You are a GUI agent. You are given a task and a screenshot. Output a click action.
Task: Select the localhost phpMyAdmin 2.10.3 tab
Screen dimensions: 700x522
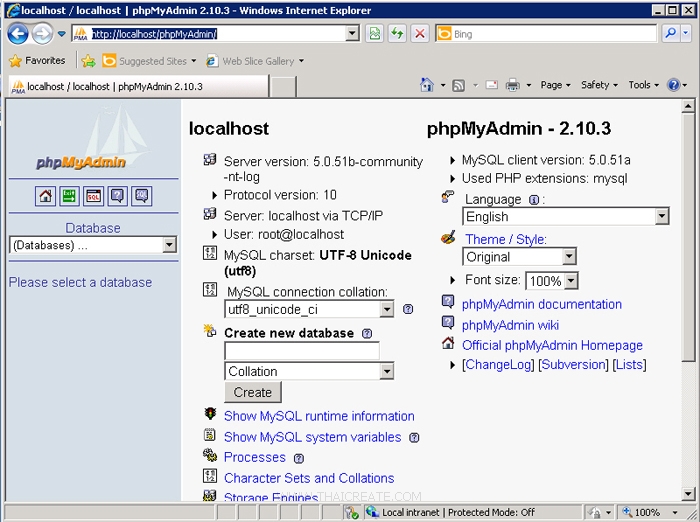138,86
